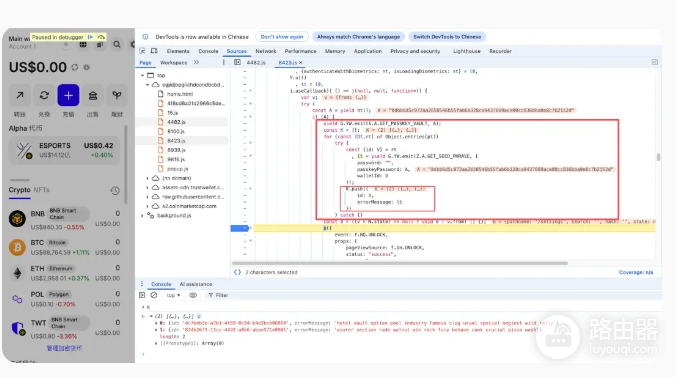Open the Lighthouse panel

pyautogui.click(x=466, y=51)
